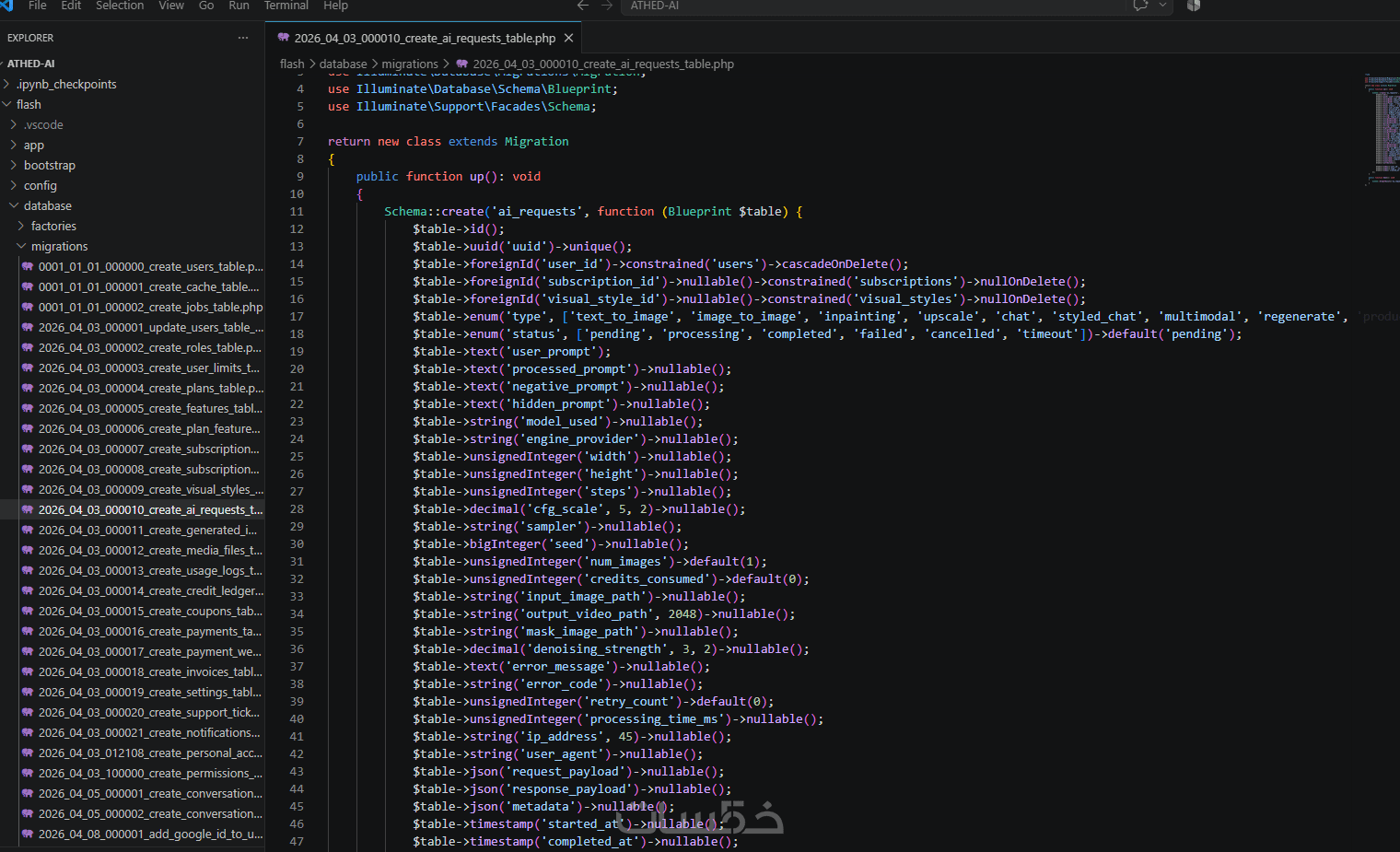The height and width of the screenshot is (852, 1400).
Task: Select the create_ai_requests_table.php editor tab
Action: (x=425, y=38)
